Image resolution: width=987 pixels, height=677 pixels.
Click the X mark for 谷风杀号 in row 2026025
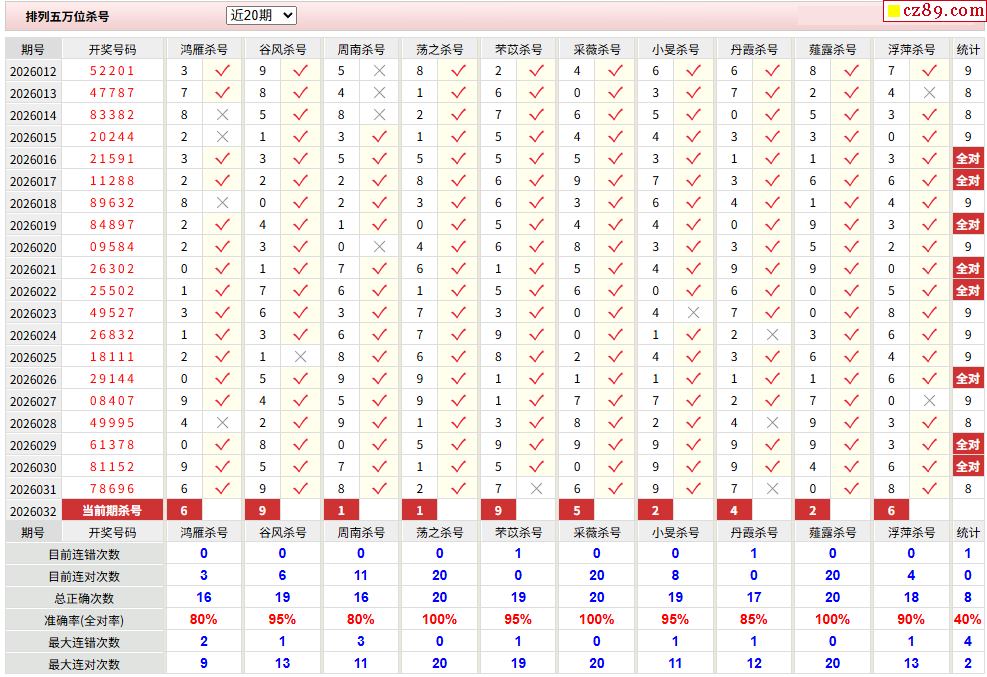click(300, 357)
